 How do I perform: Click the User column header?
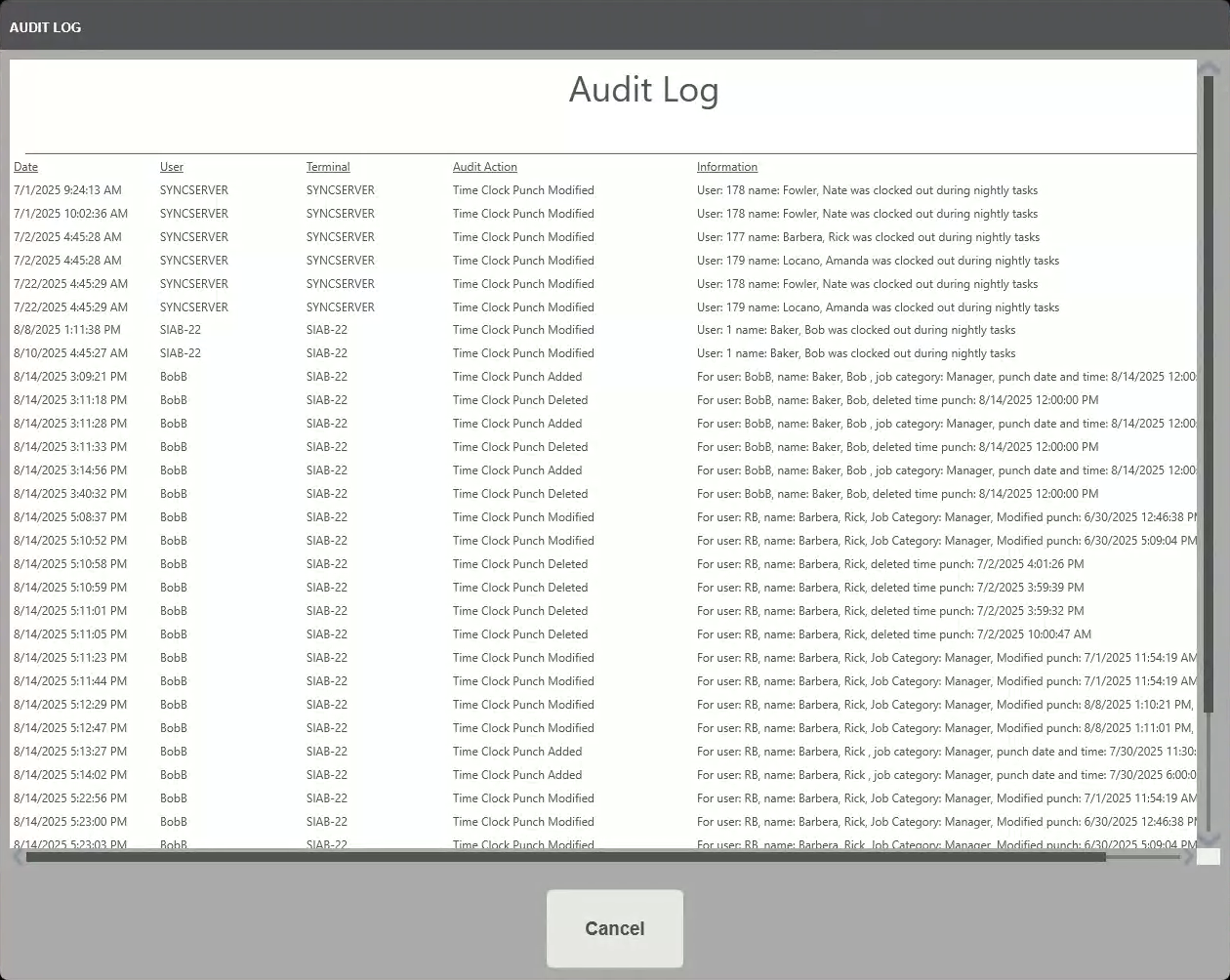click(172, 167)
